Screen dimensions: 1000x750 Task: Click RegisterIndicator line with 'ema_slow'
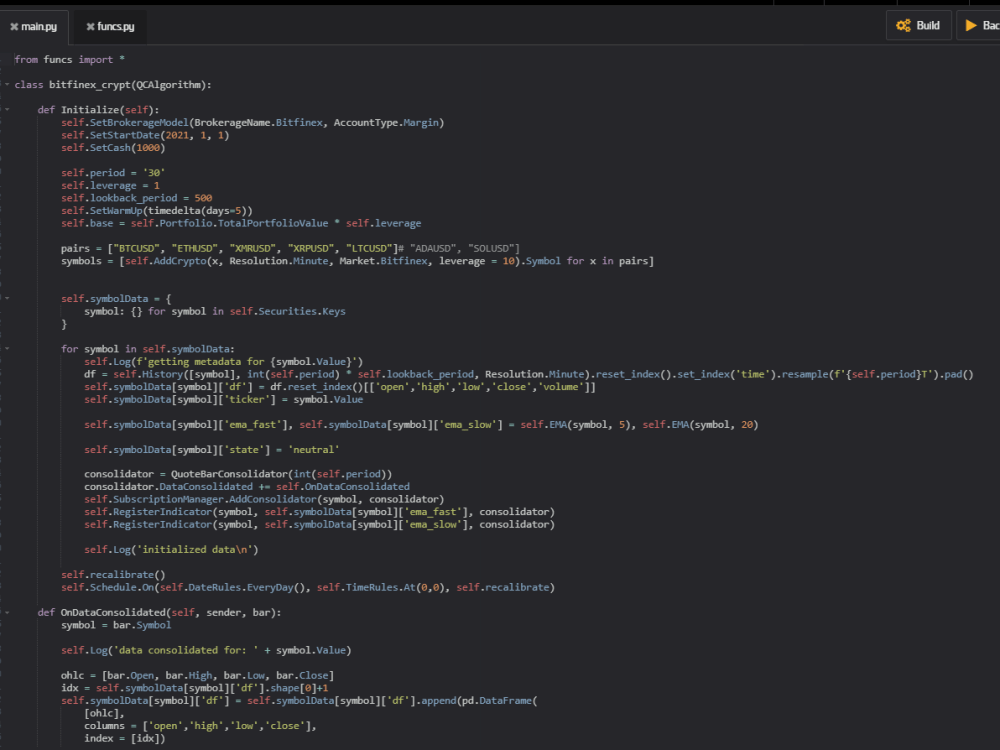pyautogui.click(x=320, y=525)
